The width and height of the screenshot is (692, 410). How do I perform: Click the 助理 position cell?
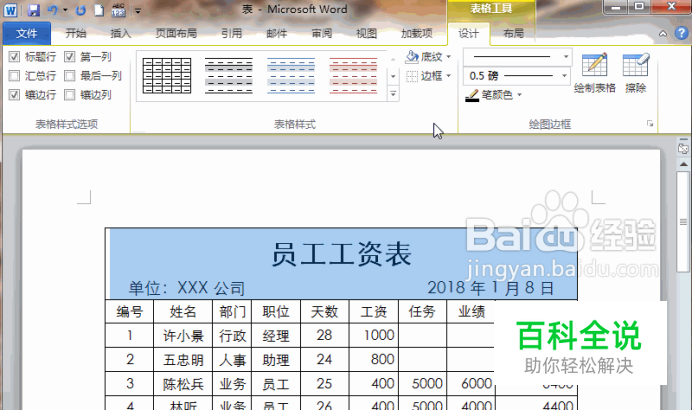point(276,360)
